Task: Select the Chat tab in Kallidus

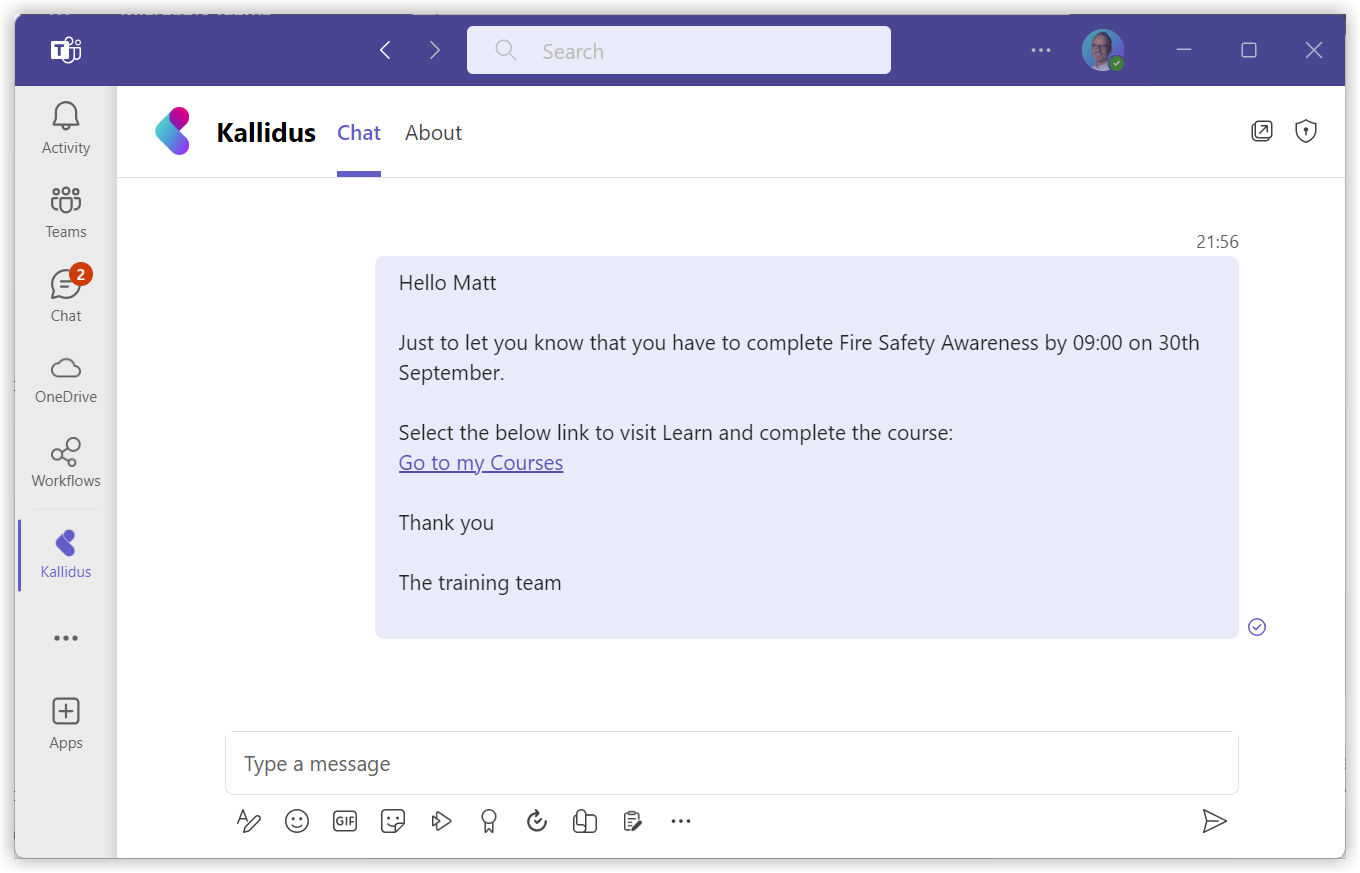Action: (359, 133)
